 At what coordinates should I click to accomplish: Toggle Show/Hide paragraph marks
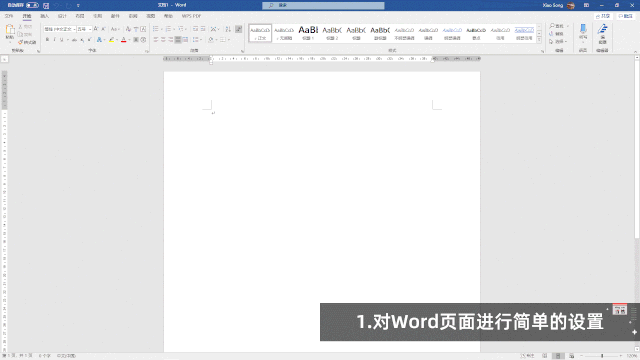239,29
